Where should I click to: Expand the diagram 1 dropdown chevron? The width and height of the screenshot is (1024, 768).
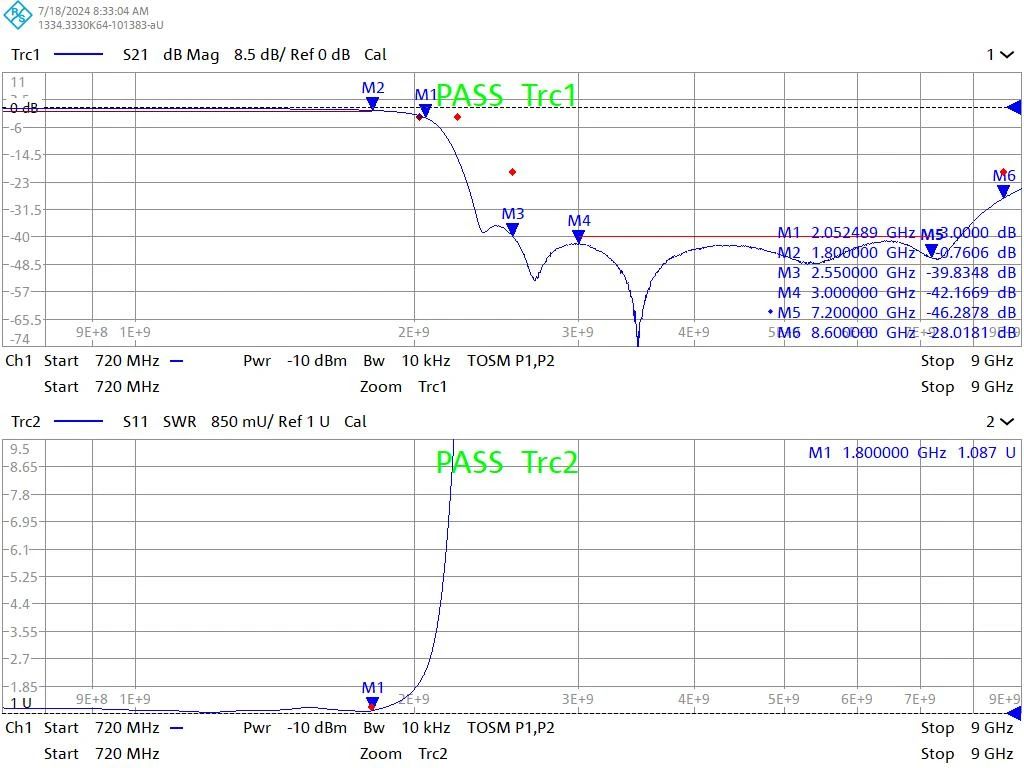(x=1001, y=55)
